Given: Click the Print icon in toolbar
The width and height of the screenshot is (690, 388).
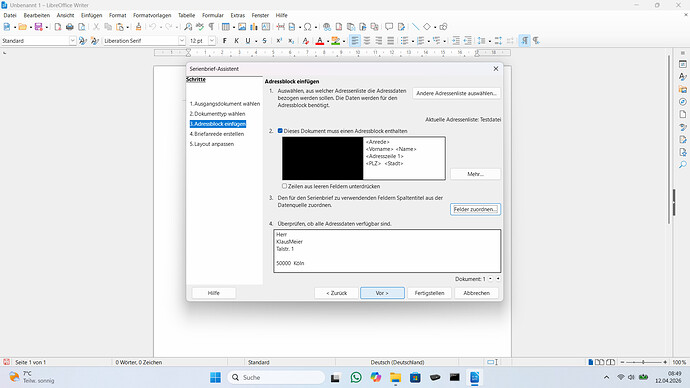Looking at the screenshot, I should pos(70,27).
